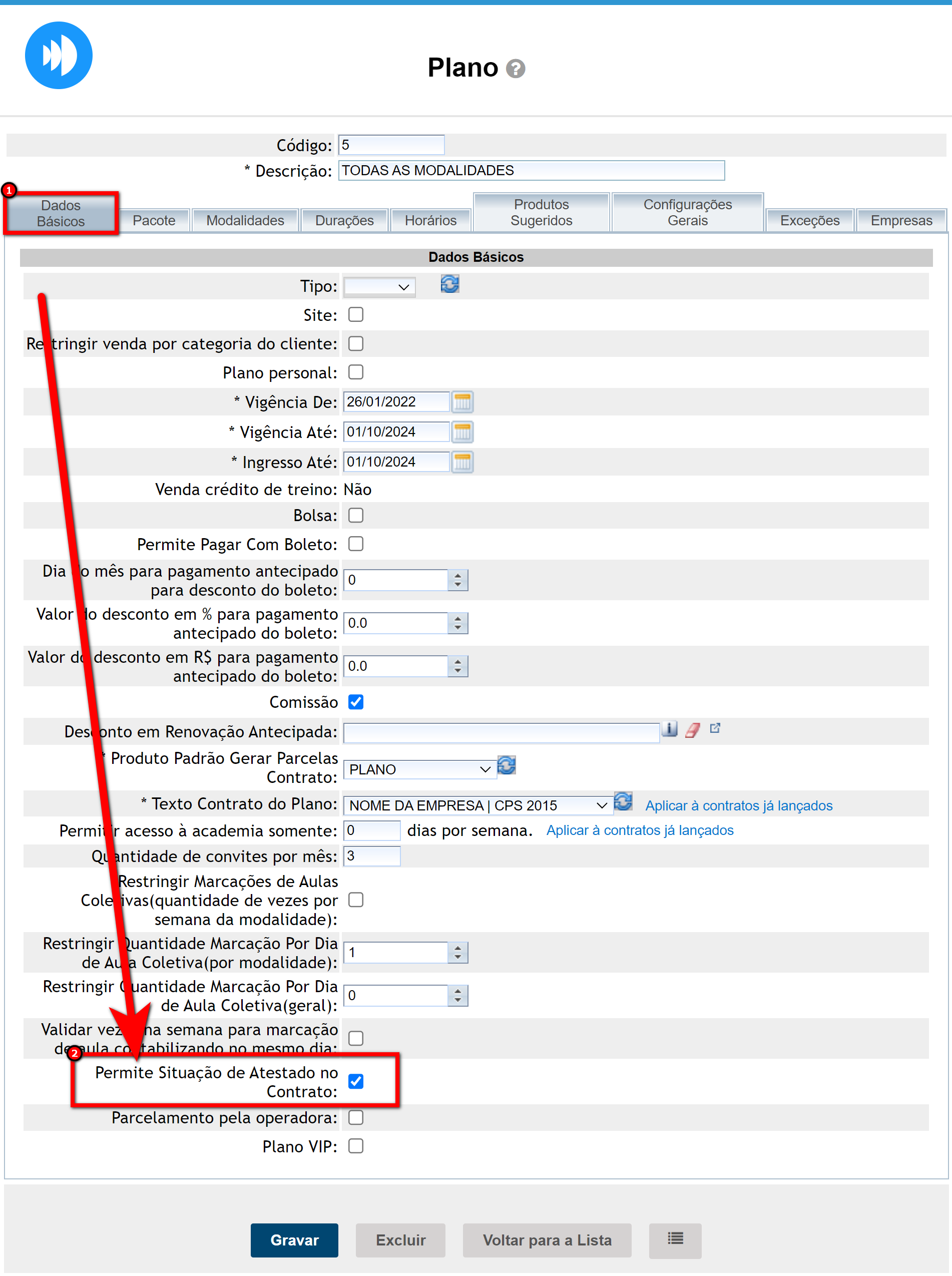Screen dimensions: 952x1276
Task: Click the list icon button beside Voltar
Action: 675,1239
